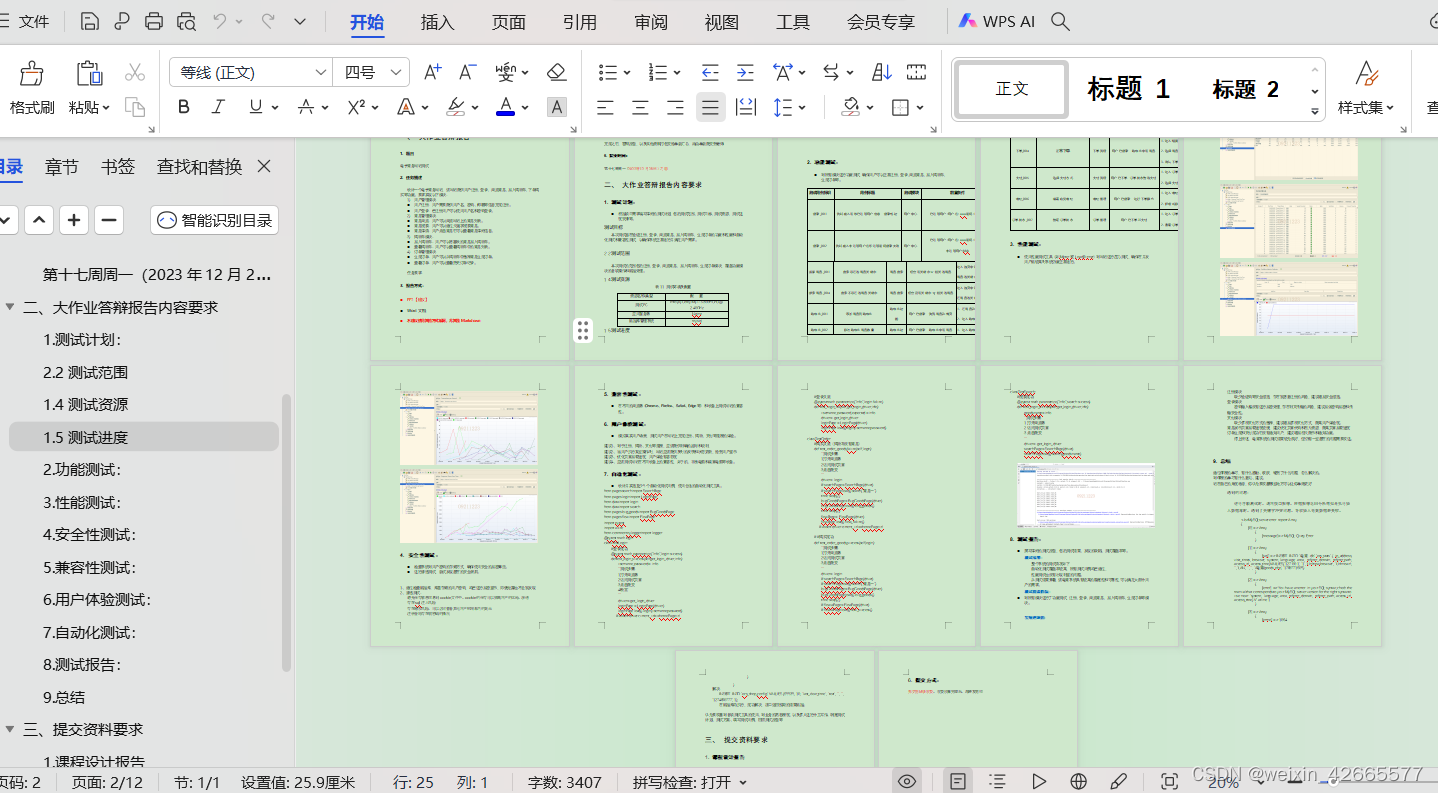Viewport: 1438px width, 793px height.
Task: Click the Redo arrow icon
Action: pyautogui.click(x=268, y=21)
